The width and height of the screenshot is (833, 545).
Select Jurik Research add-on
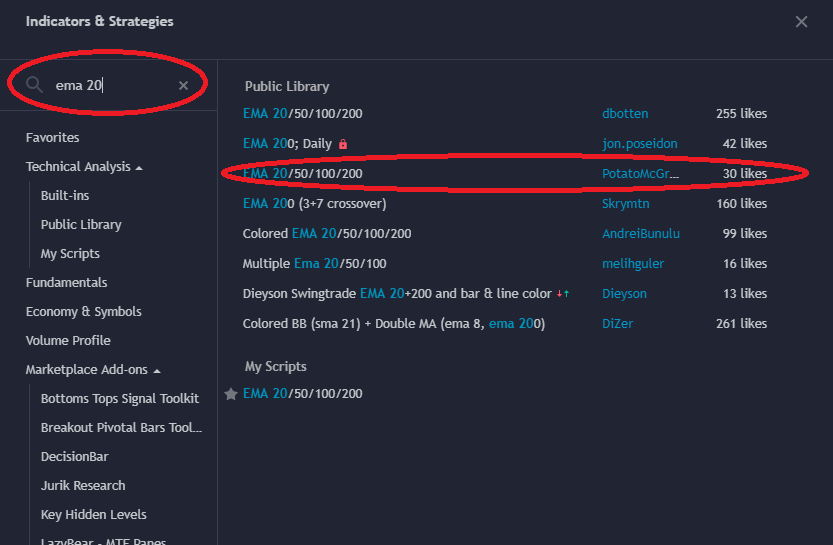83,486
